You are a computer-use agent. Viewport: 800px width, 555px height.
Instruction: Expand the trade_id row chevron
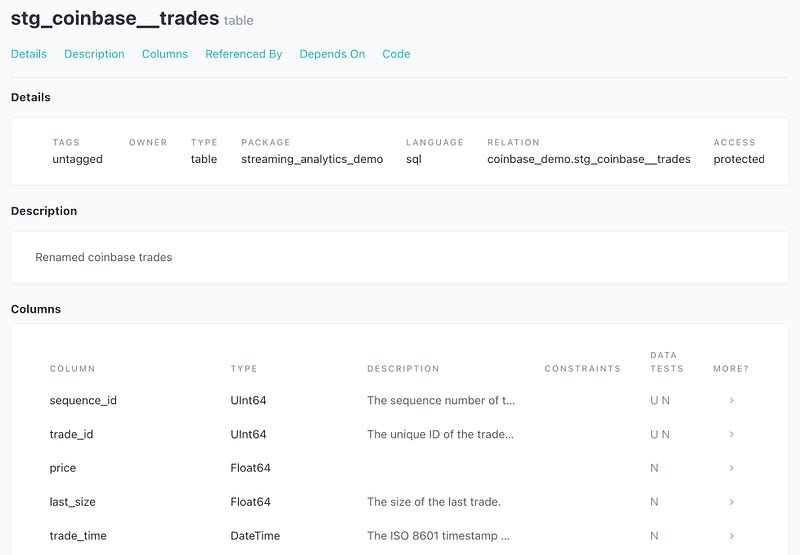click(731, 434)
